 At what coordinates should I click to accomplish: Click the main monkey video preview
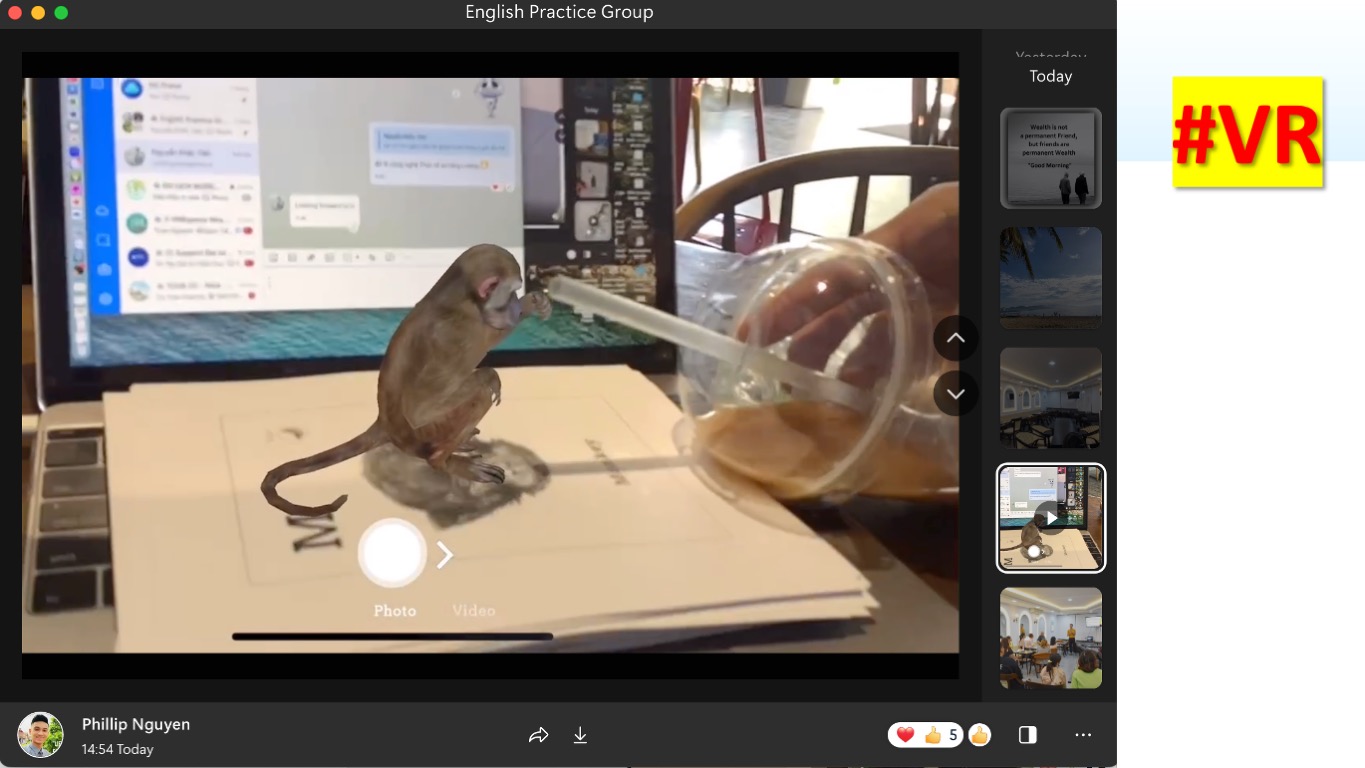[490, 365]
